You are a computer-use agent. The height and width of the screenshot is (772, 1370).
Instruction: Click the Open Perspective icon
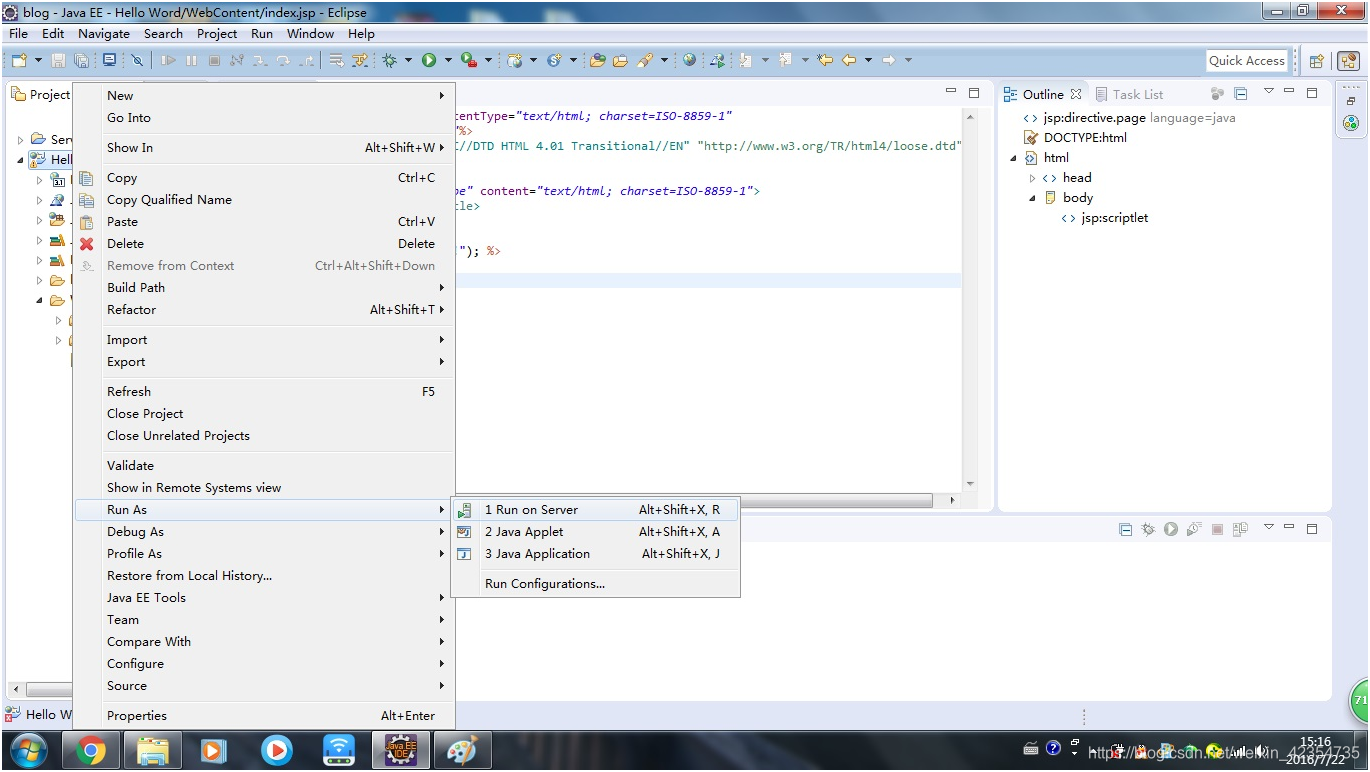tap(1317, 61)
